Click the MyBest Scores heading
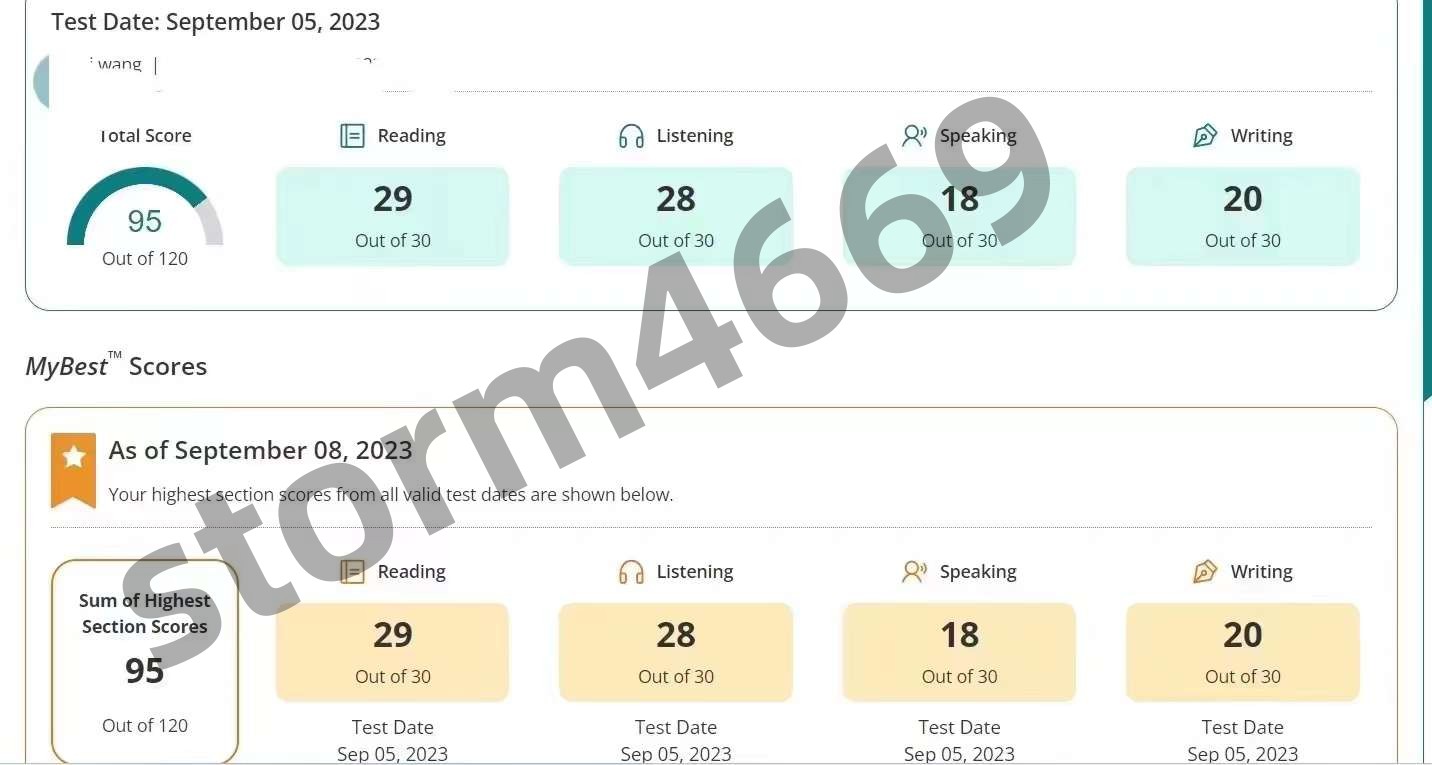Screen dimensions: 1432x765 116,366
